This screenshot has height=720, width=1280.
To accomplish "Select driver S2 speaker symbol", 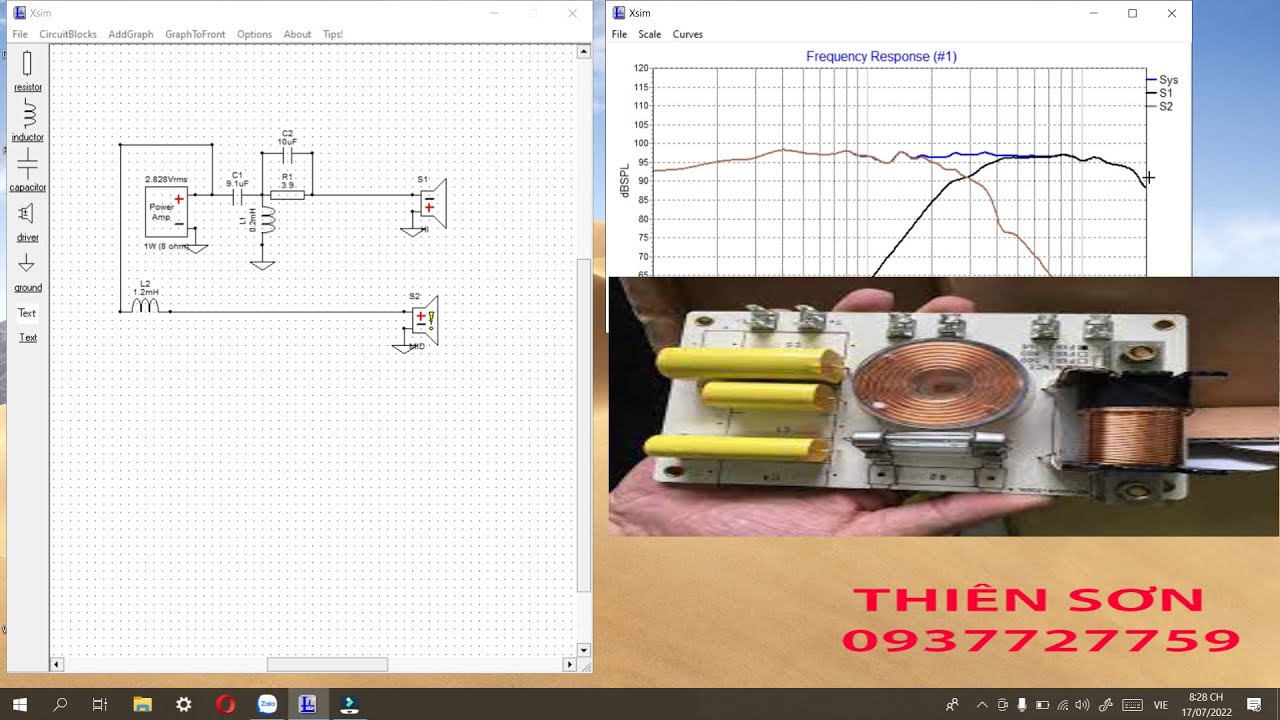I will tap(425, 320).
